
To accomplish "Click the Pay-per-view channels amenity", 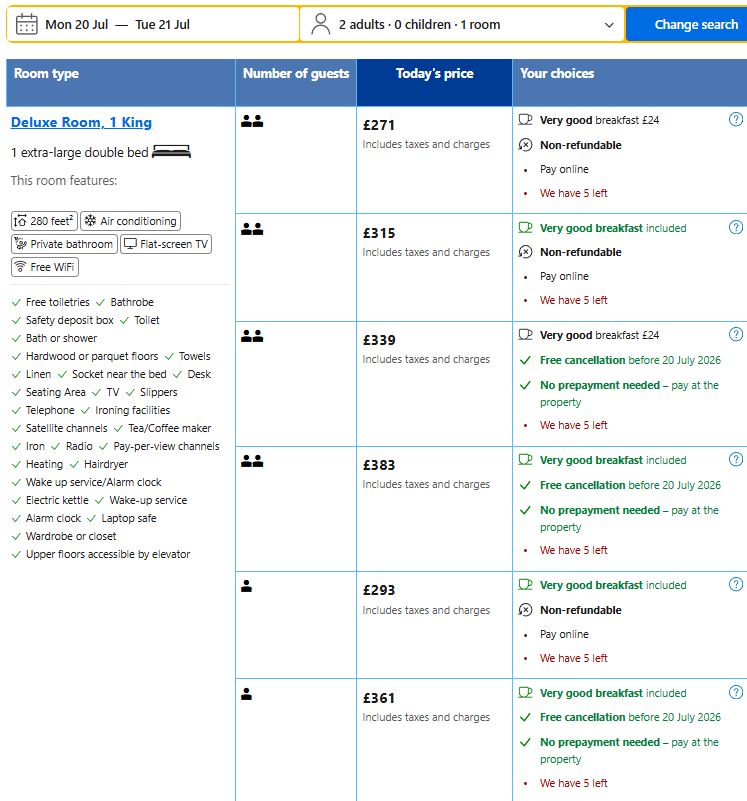I will click(166, 446).
